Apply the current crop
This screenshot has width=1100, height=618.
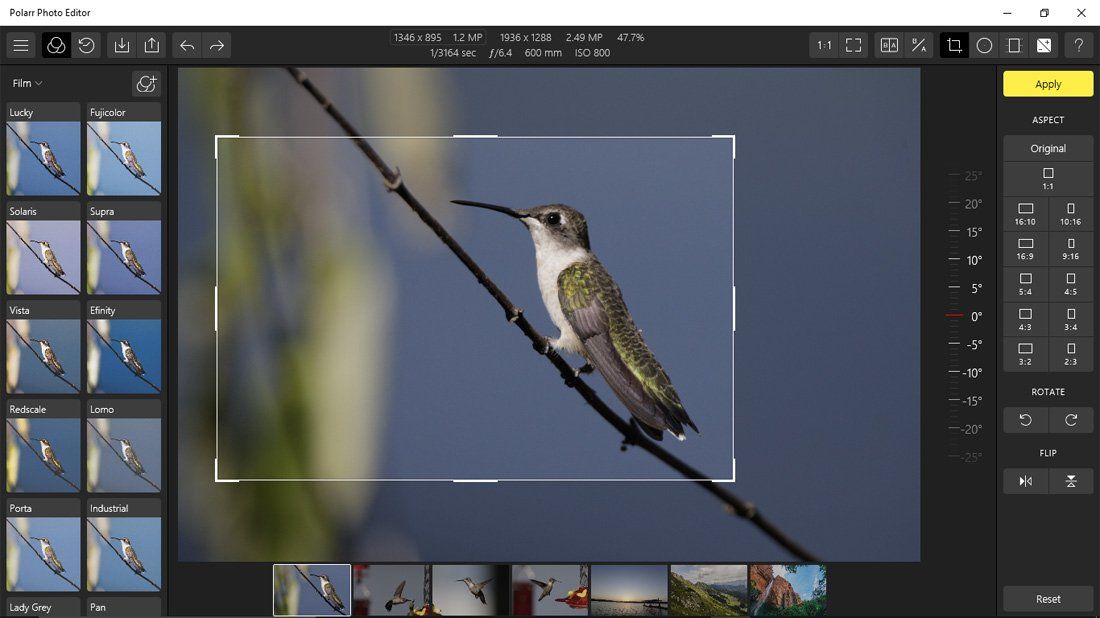click(x=1047, y=84)
